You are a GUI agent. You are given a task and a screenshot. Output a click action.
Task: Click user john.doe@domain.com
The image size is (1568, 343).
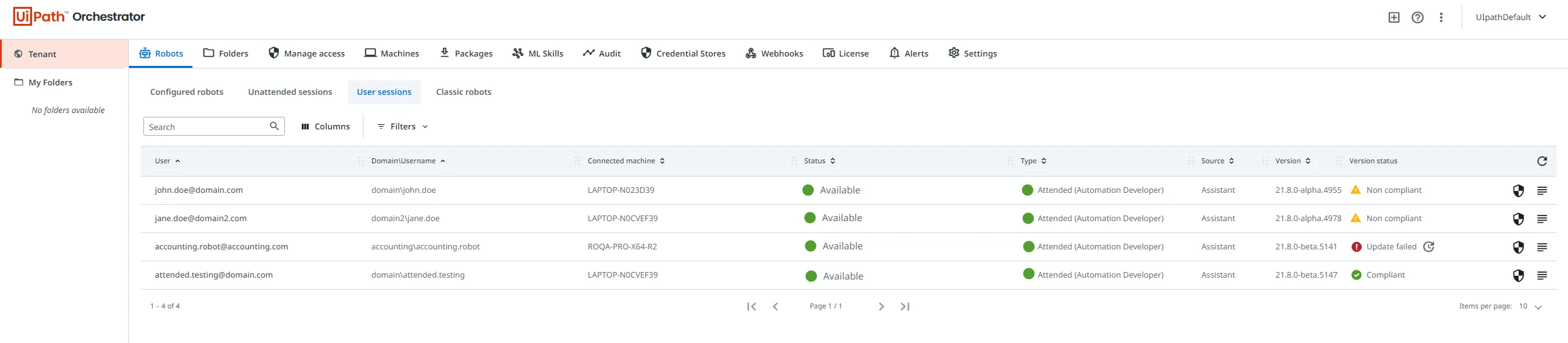point(199,190)
